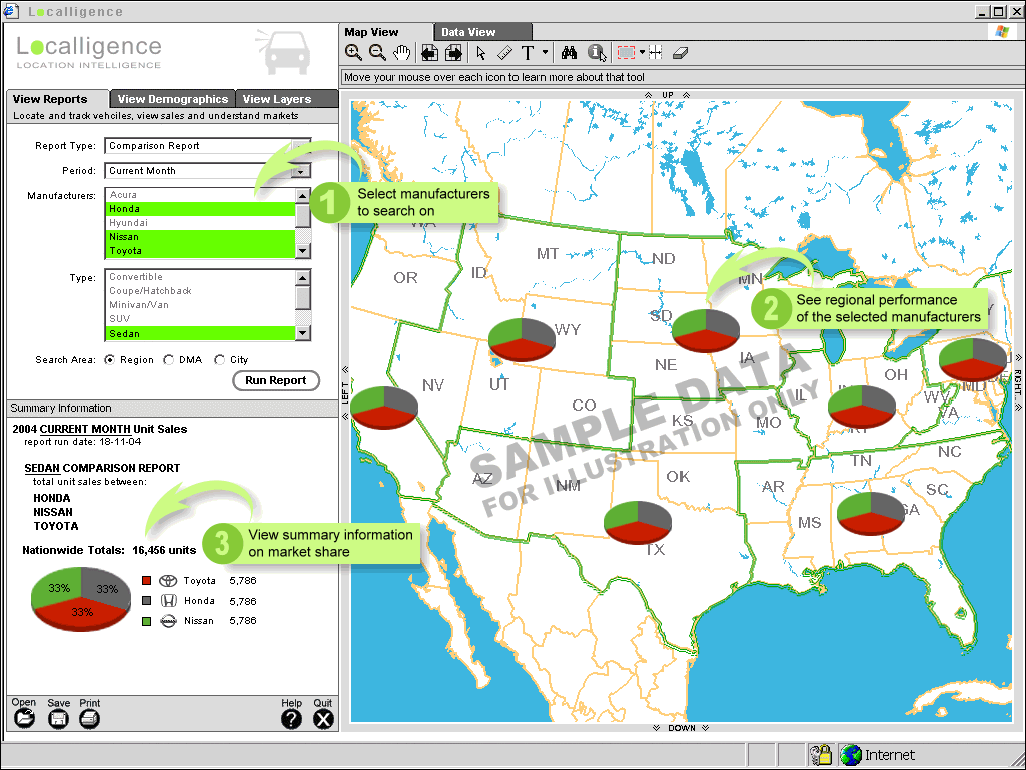
Task: Select Sedan in Type list
Action: click(200, 334)
